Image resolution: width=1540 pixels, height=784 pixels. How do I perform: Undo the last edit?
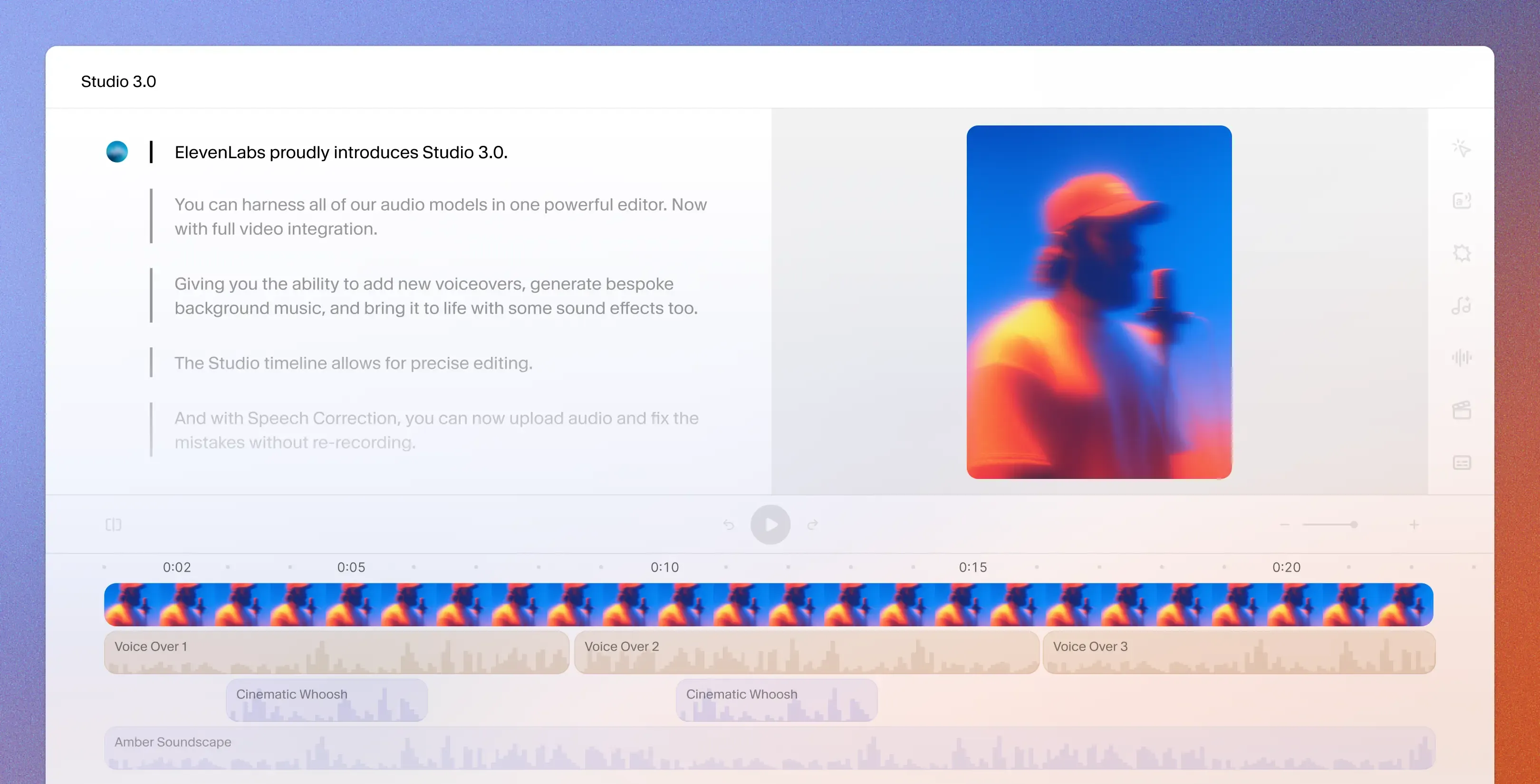pyautogui.click(x=728, y=525)
